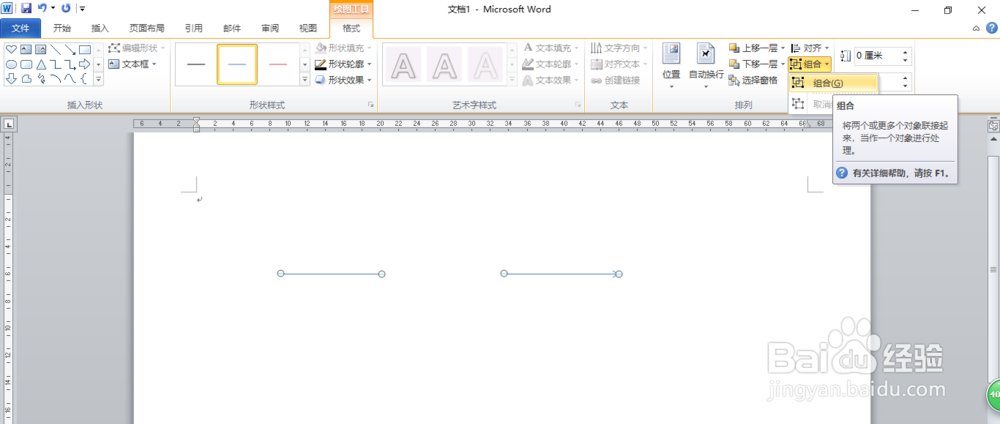Open 自动换行 (Wrap Text) dropdown
The image size is (1000, 424).
point(706,66)
